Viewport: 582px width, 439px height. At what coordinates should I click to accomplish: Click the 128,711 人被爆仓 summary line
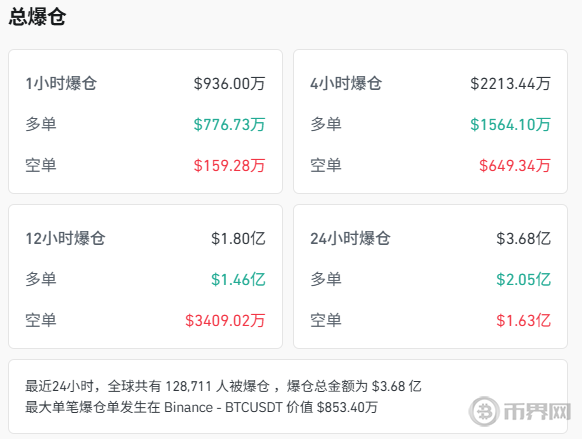(x=223, y=386)
